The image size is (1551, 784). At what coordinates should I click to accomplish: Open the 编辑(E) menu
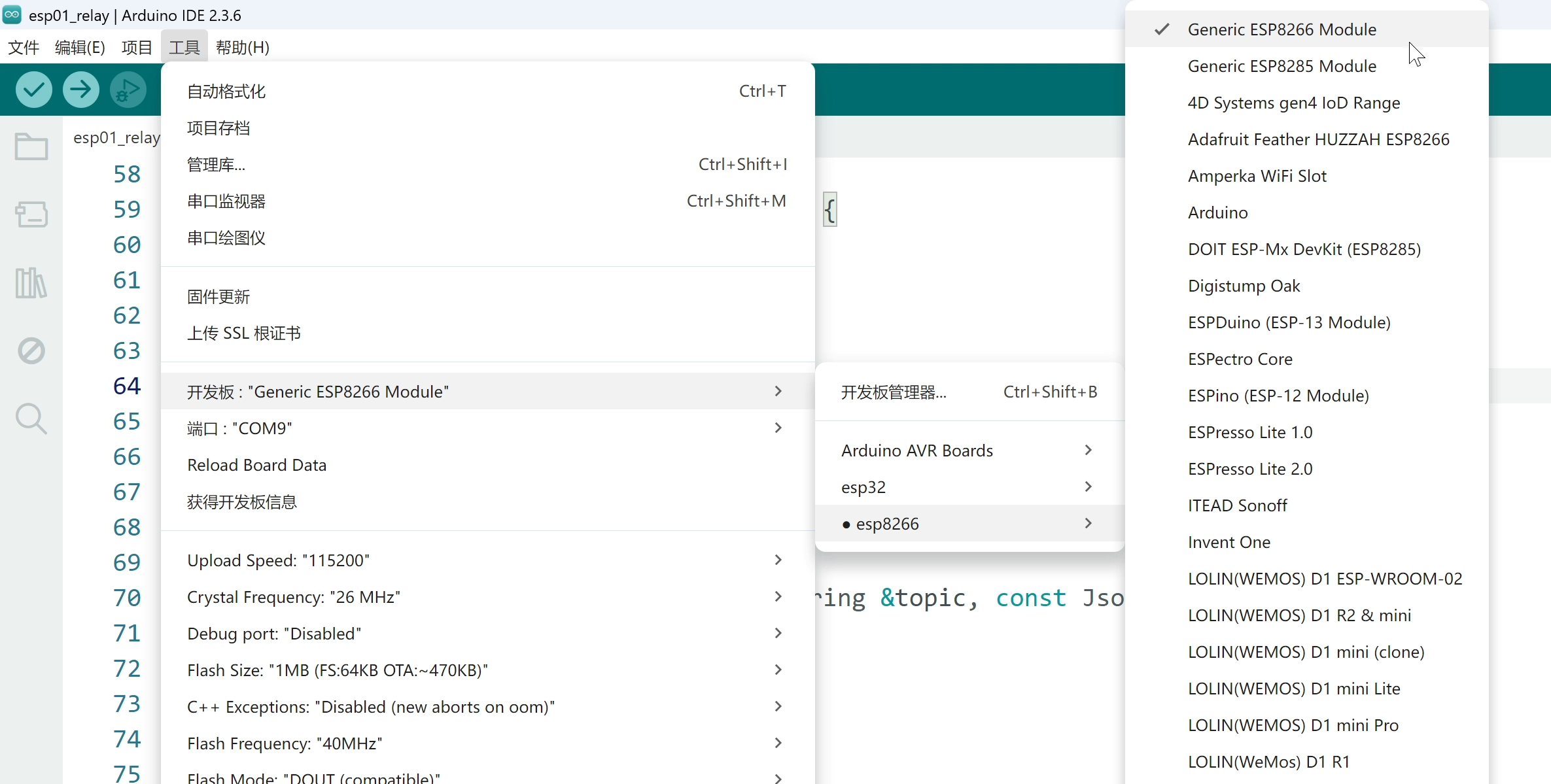click(x=80, y=47)
